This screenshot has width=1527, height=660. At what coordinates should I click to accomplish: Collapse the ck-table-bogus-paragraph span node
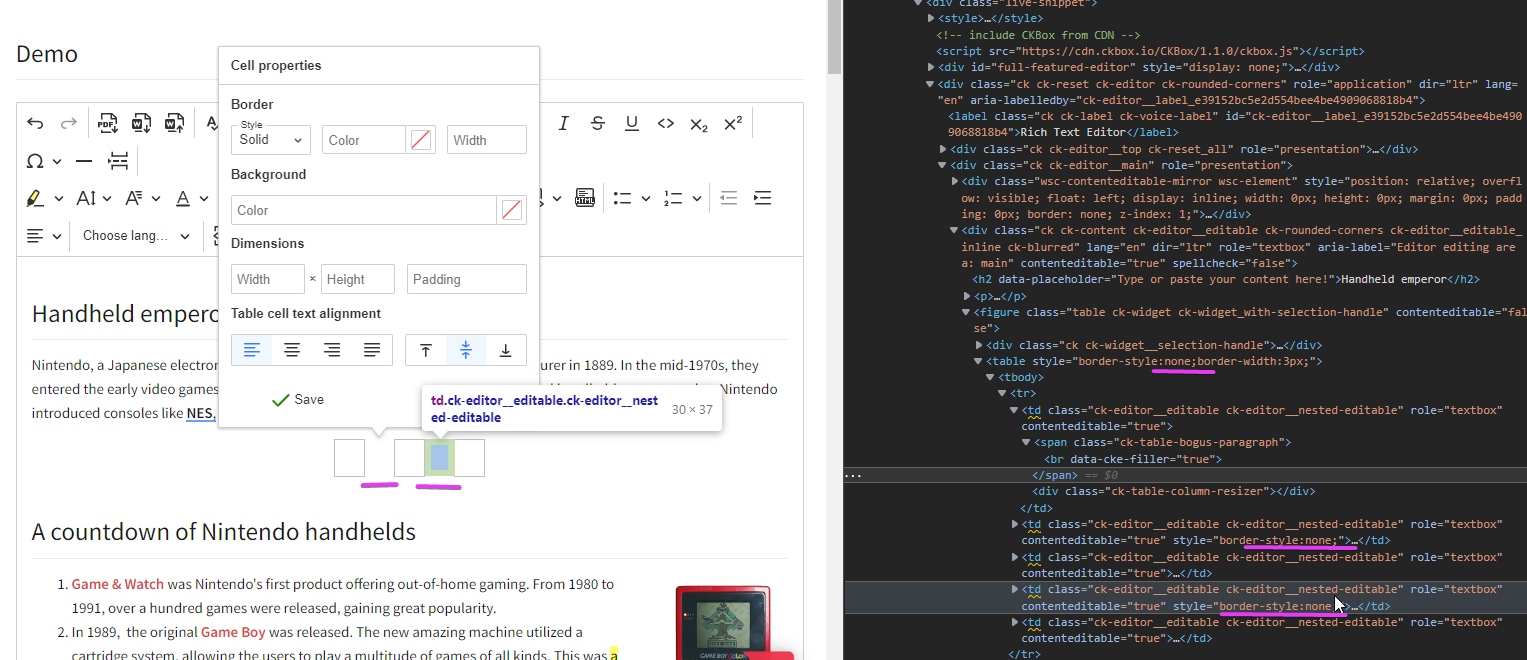click(1026, 442)
